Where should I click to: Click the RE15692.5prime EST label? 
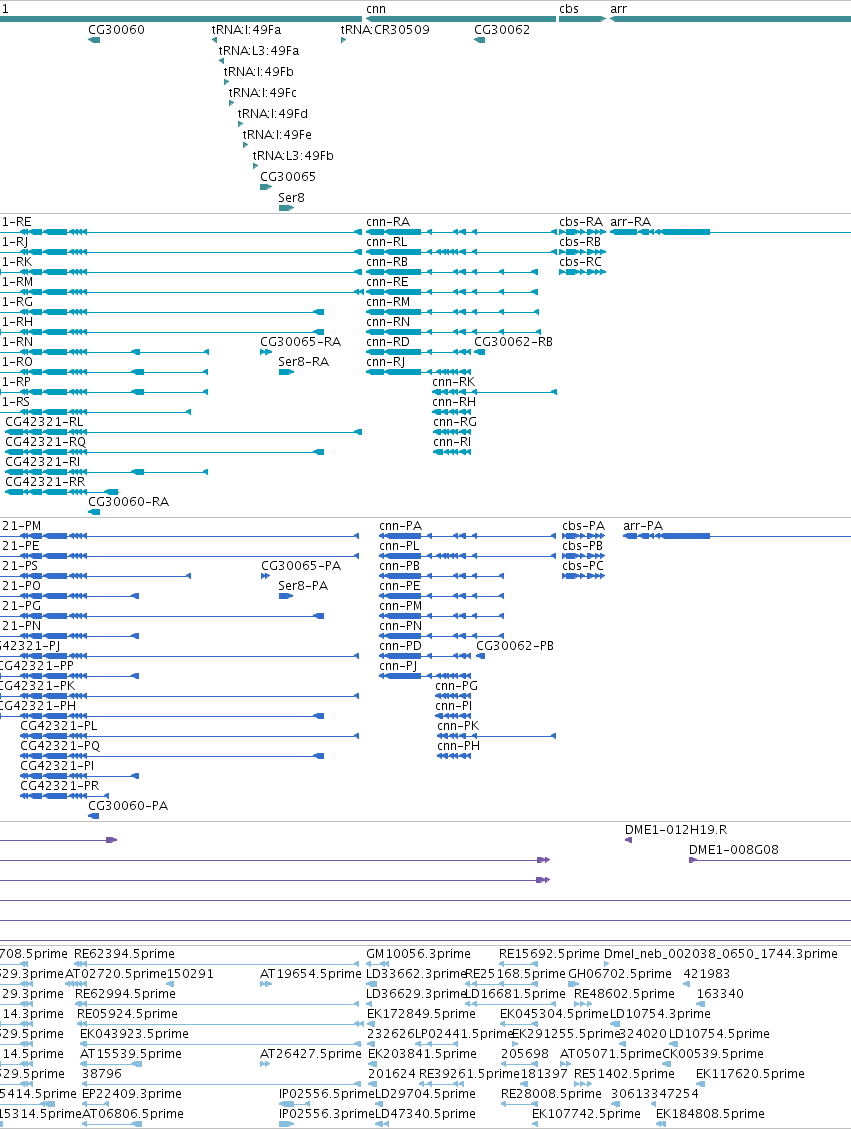(x=549, y=954)
